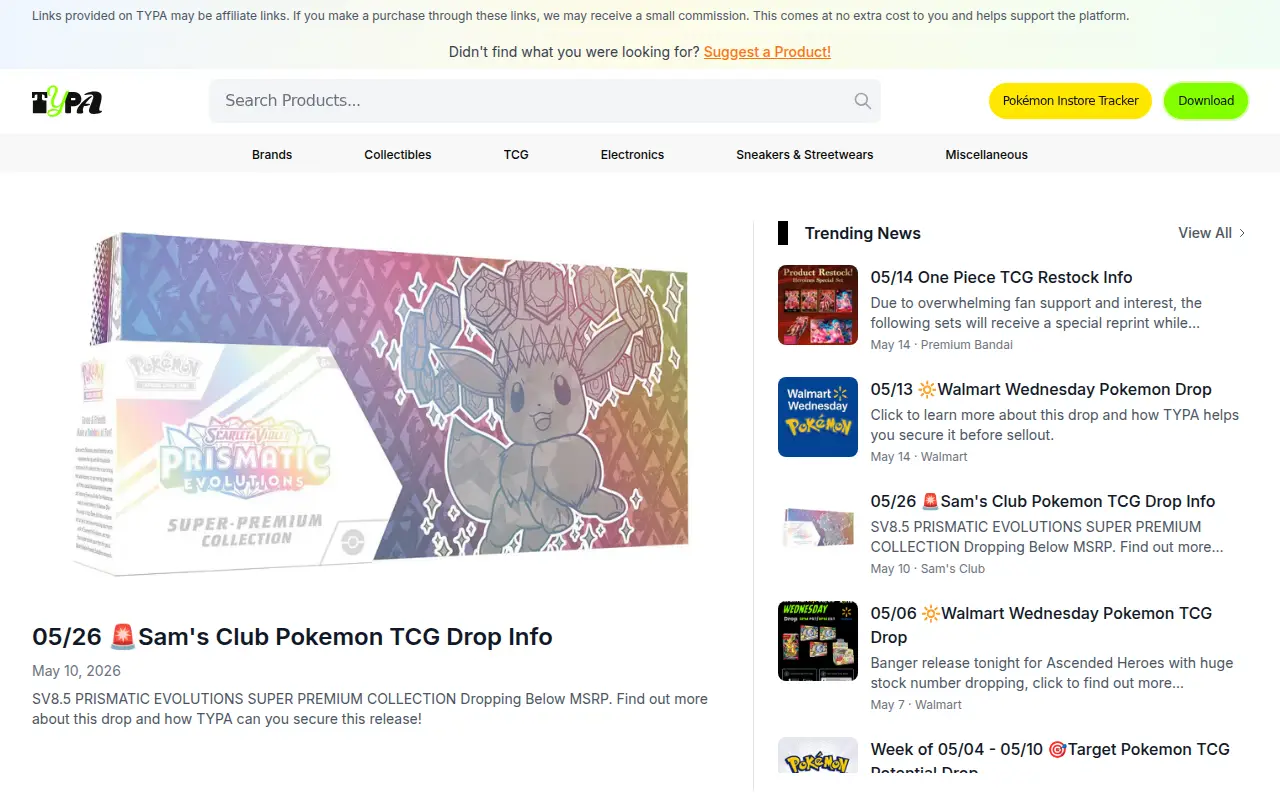Click the TYPA logo

coord(67,101)
